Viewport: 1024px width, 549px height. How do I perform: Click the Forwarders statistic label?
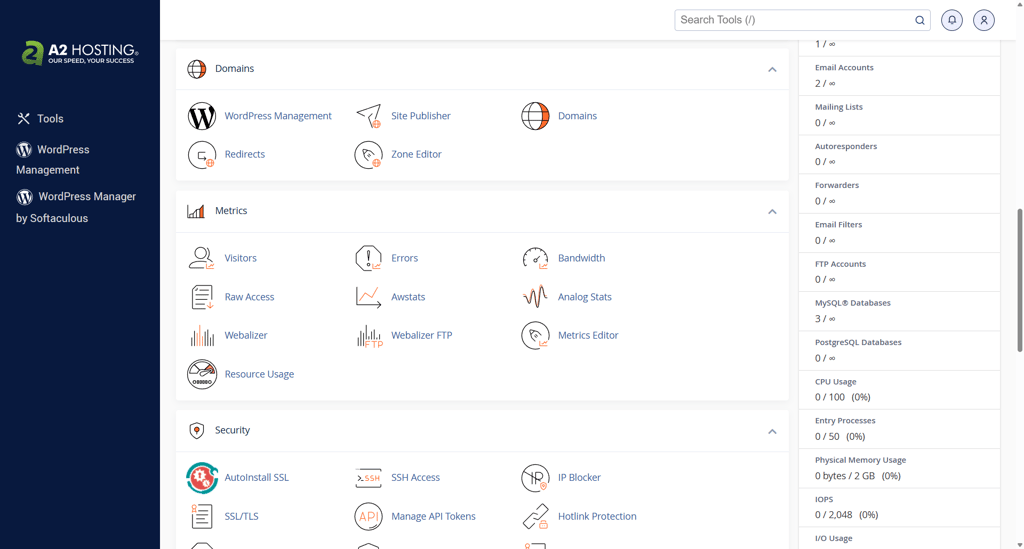pos(837,185)
